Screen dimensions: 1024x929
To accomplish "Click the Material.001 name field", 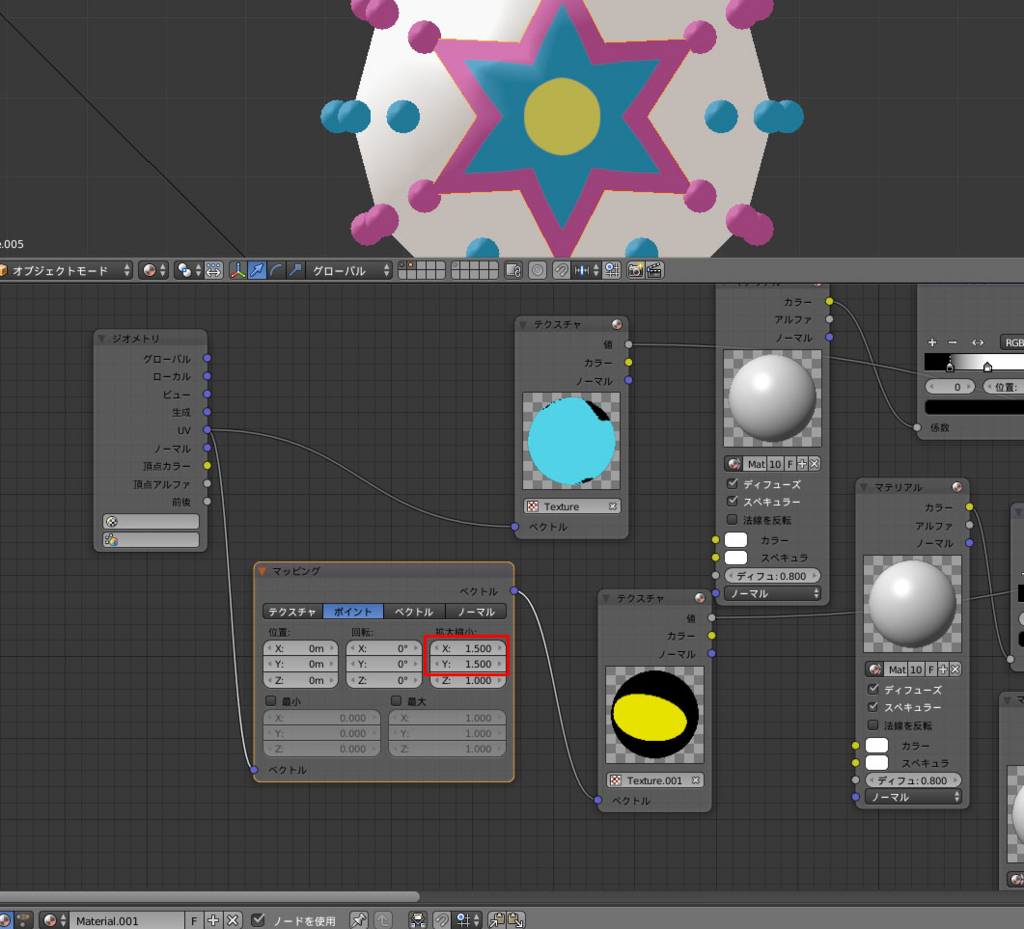I will (127, 921).
